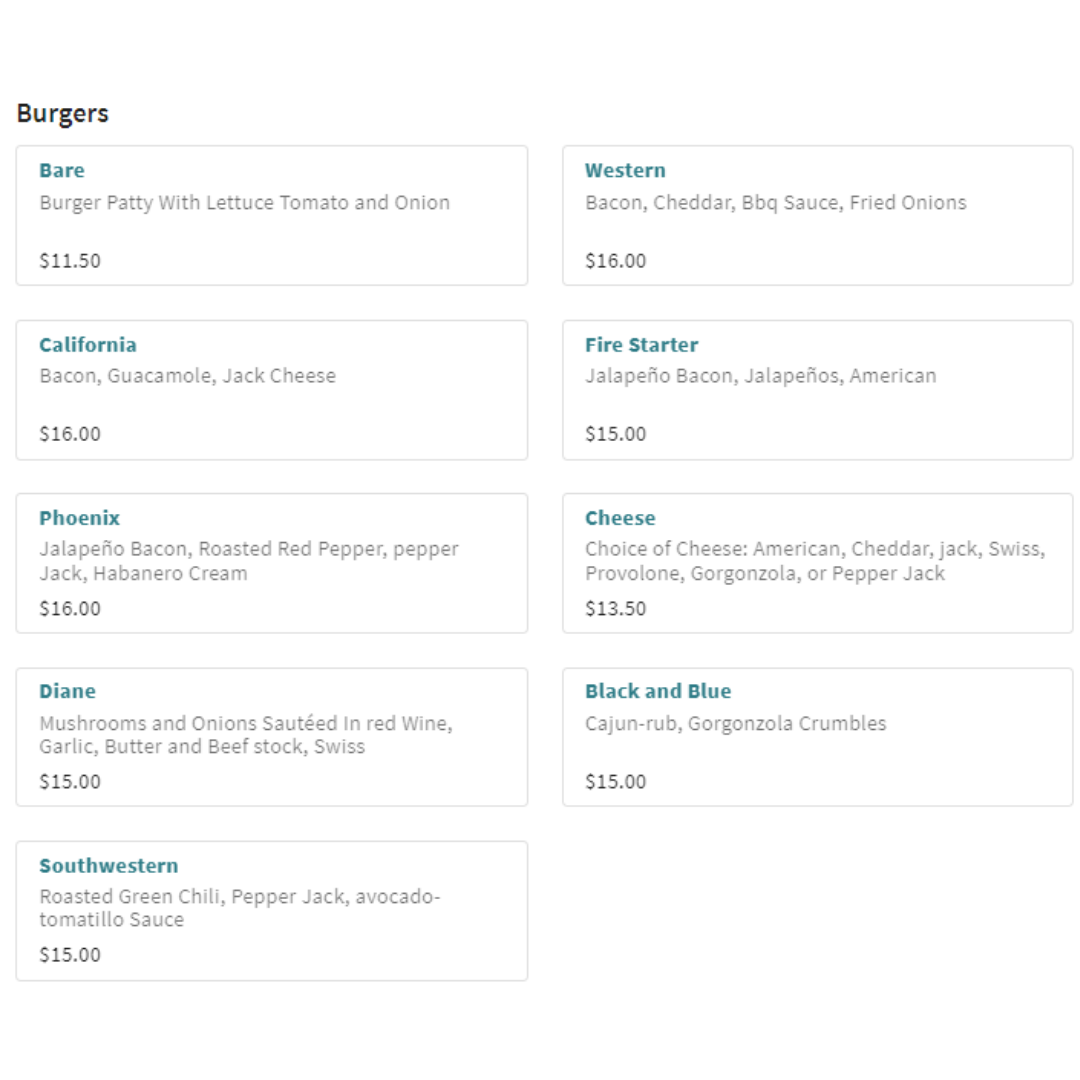Open the Diane burger title link

coord(67,691)
